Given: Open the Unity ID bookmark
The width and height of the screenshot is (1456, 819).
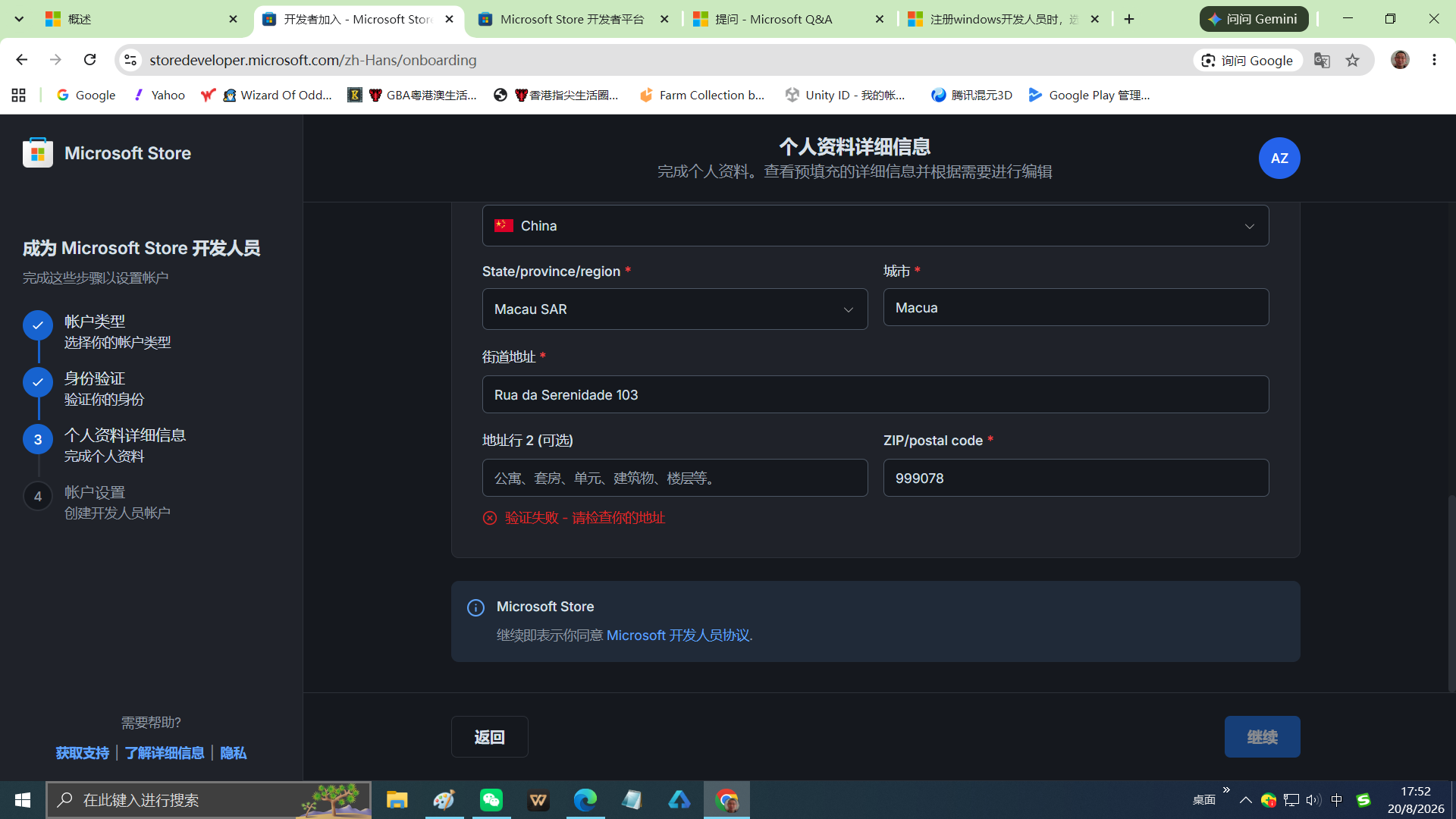Looking at the screenshot, I should [x=846, y=95].
